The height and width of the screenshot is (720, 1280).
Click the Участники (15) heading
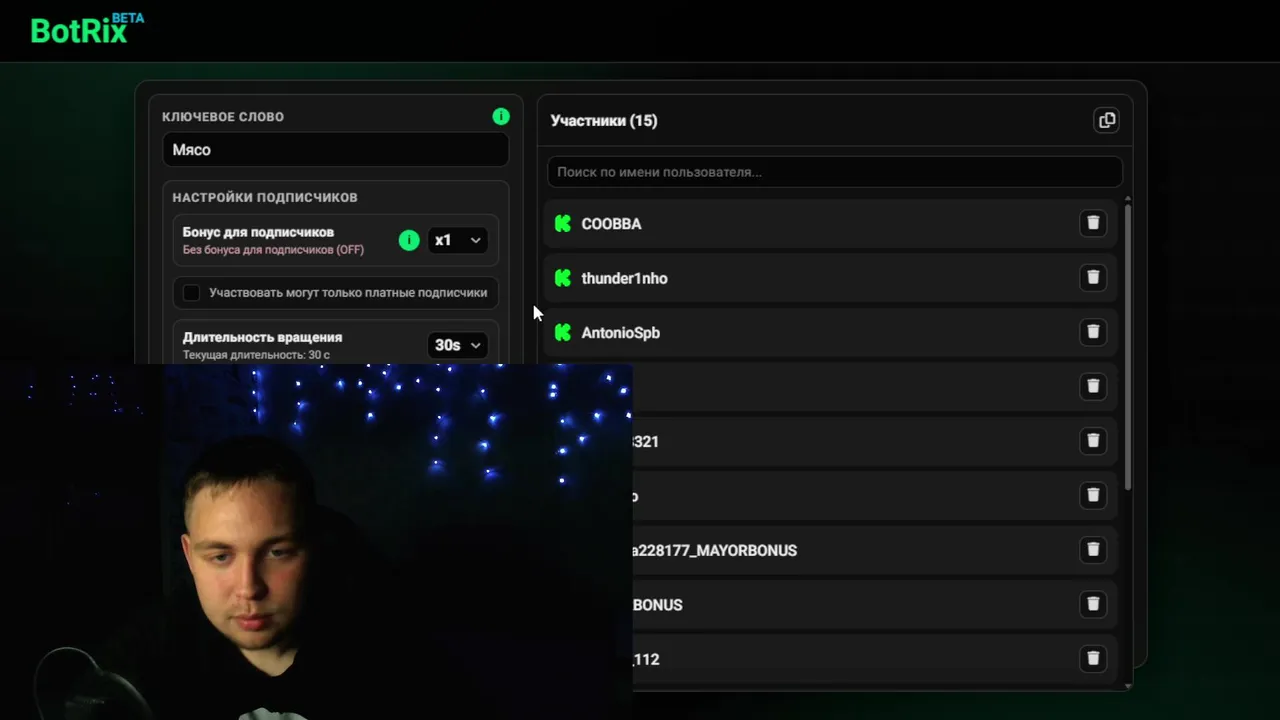(604, 121)
